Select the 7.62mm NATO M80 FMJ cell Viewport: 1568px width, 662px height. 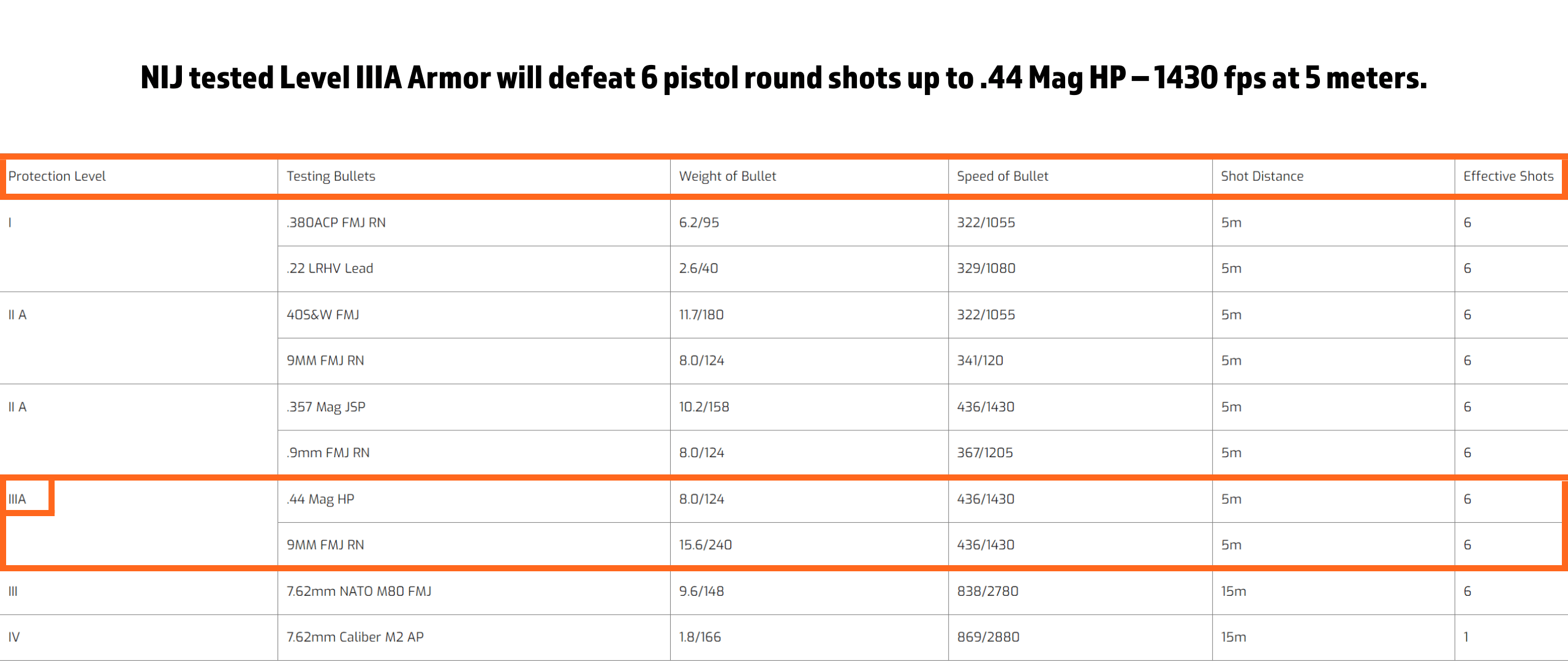coord(359,592)
